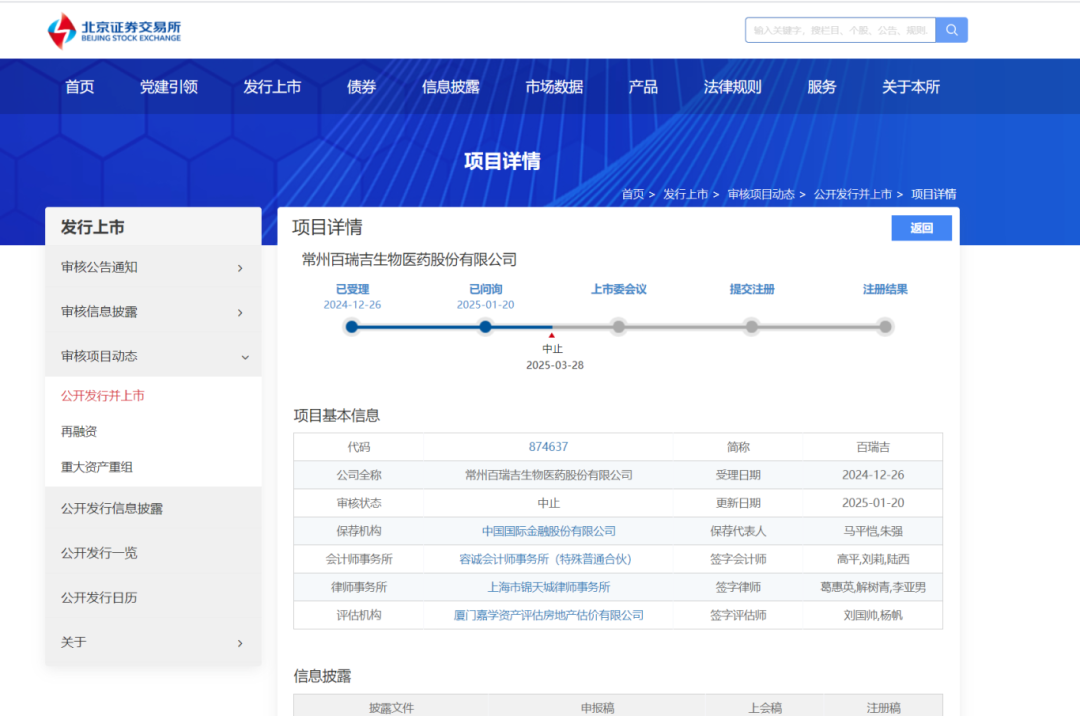Click the 受理日期 value 2024-12-26
1080x716 pixels.
(x=873, y=475)
